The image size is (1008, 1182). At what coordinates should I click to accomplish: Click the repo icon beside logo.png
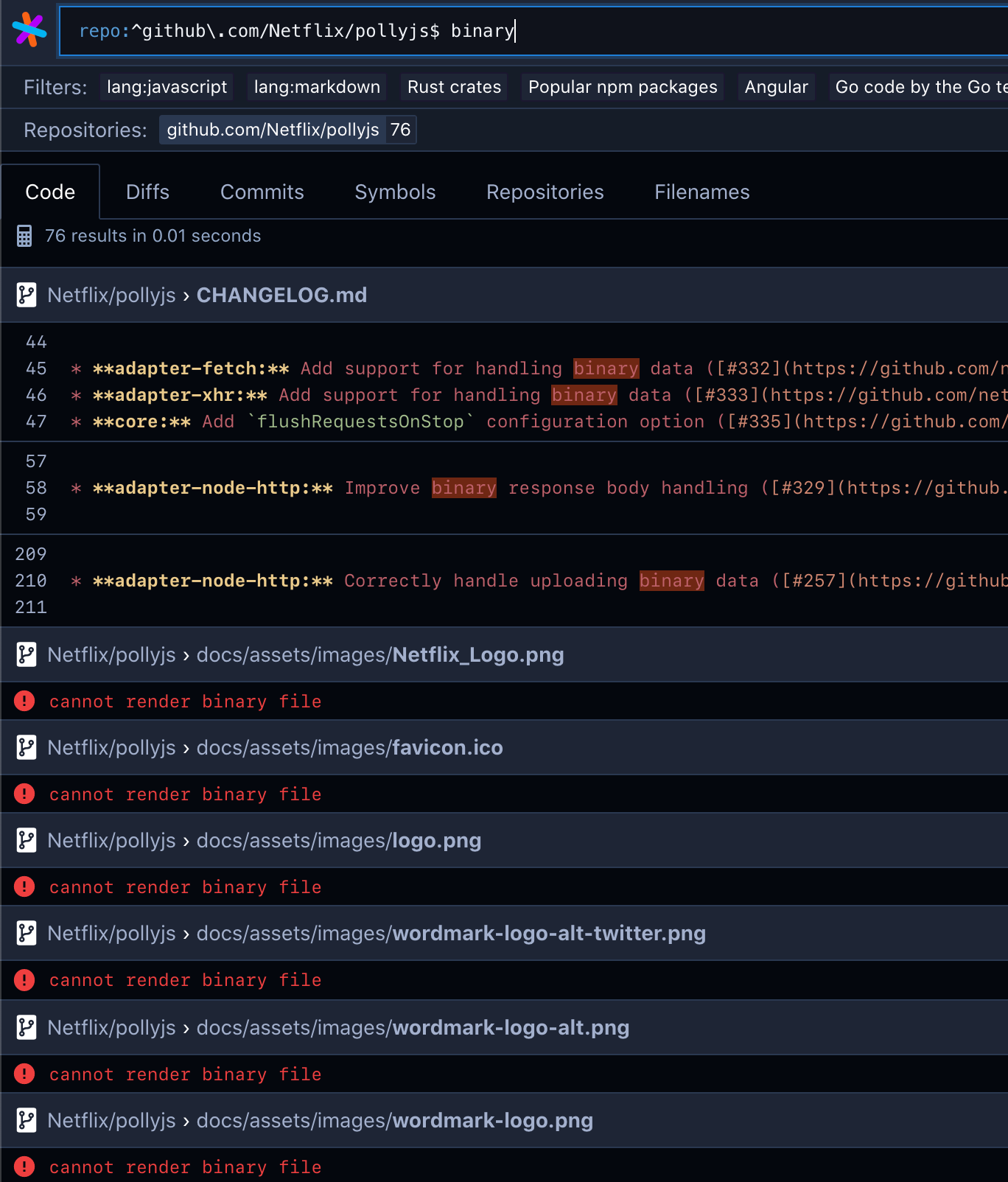[27, 840]
